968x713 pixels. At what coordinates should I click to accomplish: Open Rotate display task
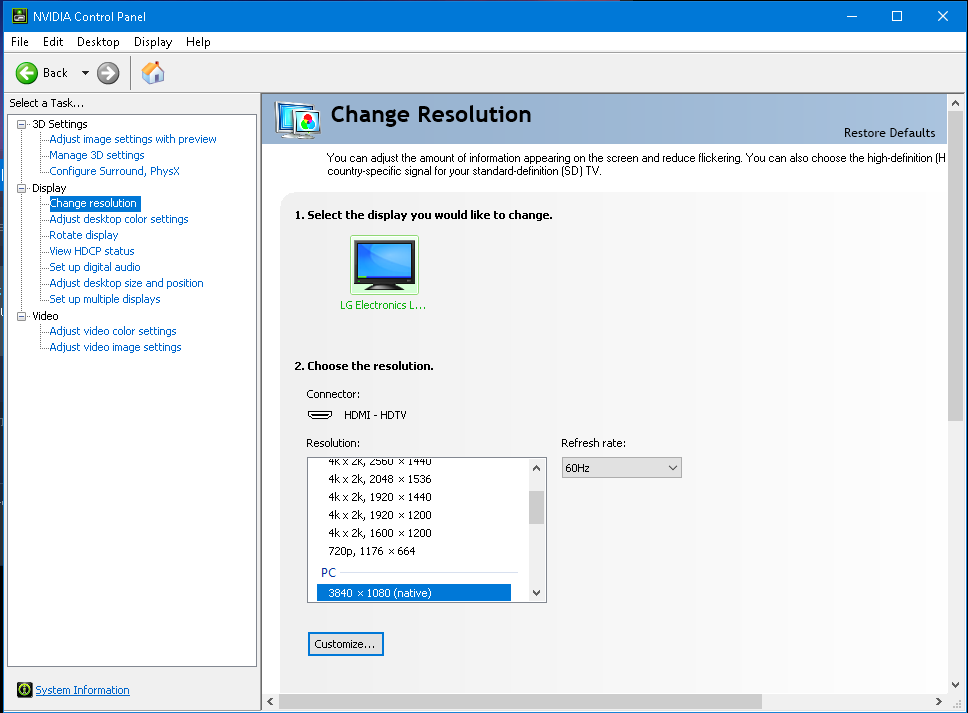pos(83,236)
